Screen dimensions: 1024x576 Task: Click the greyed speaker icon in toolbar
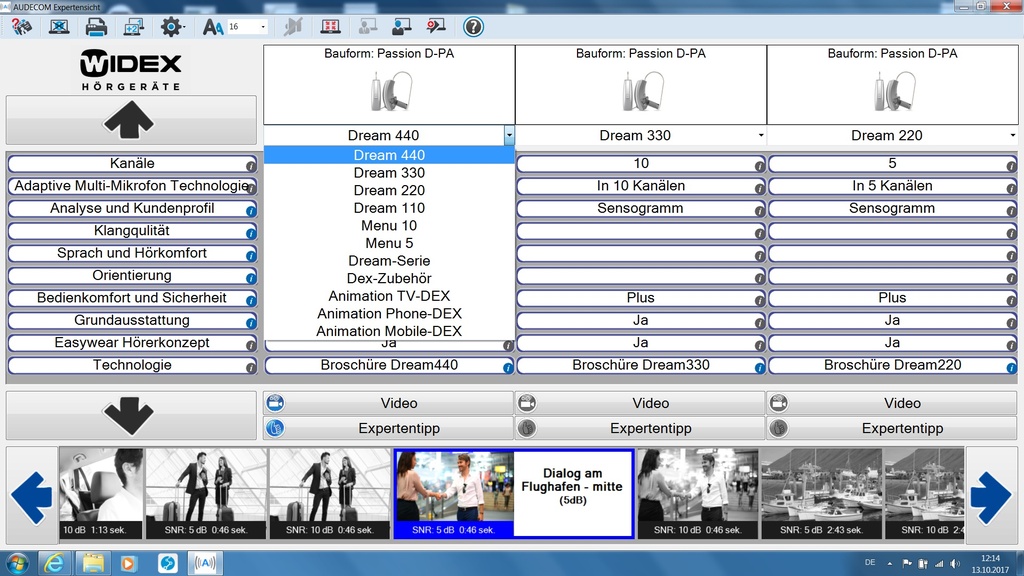(293, 27)
